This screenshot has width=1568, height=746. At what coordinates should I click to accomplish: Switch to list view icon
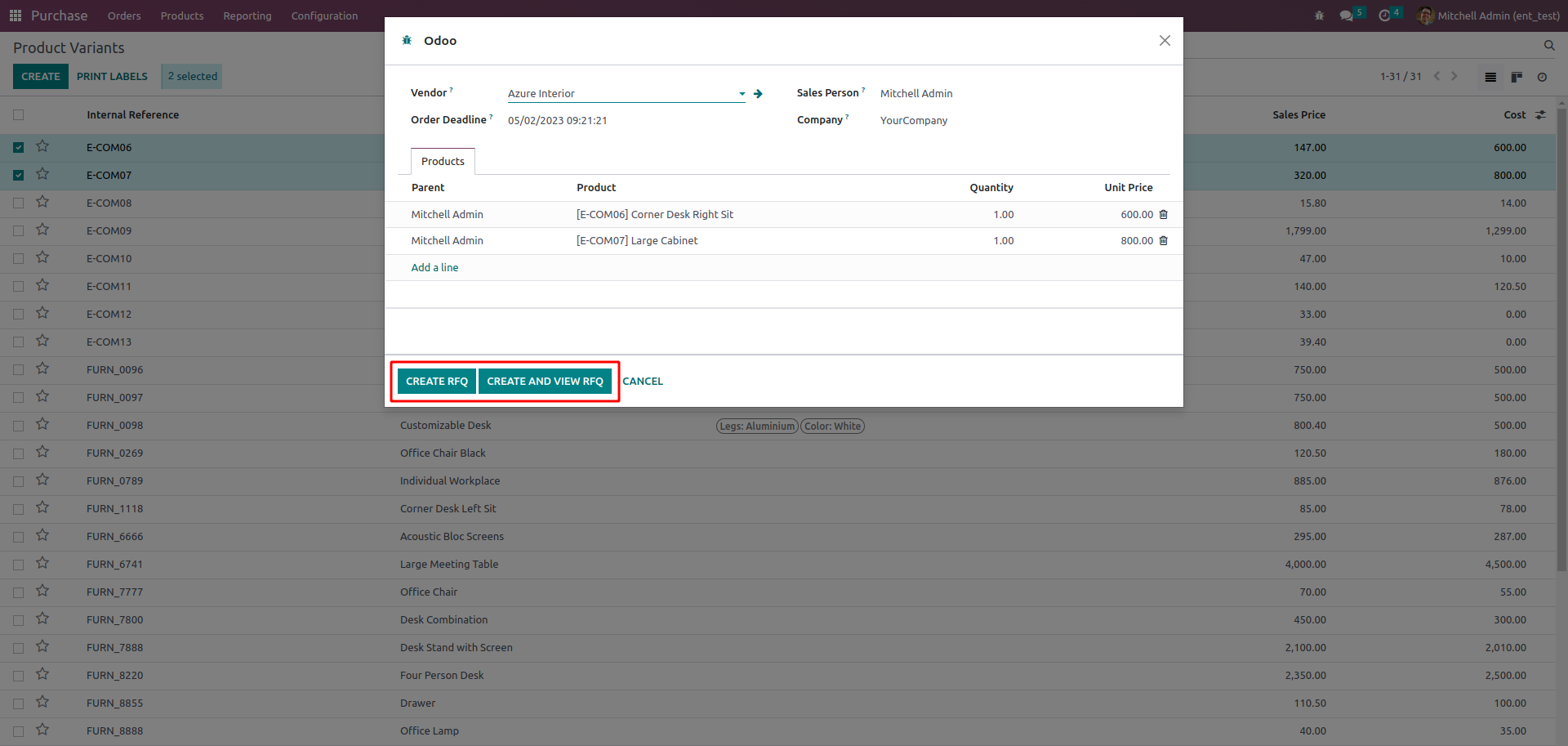[1490, 77]
